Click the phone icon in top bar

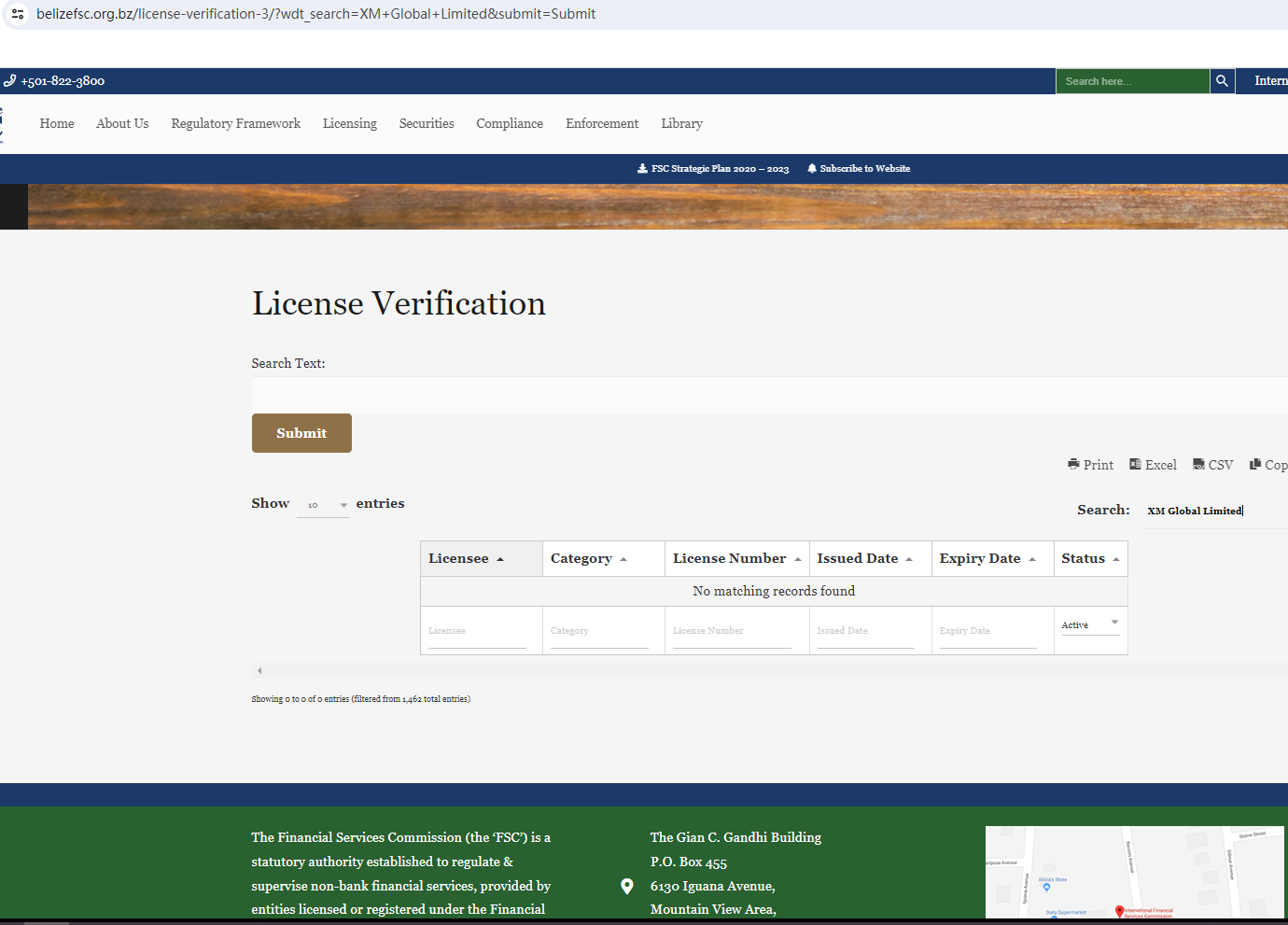(x=9, y=81)
